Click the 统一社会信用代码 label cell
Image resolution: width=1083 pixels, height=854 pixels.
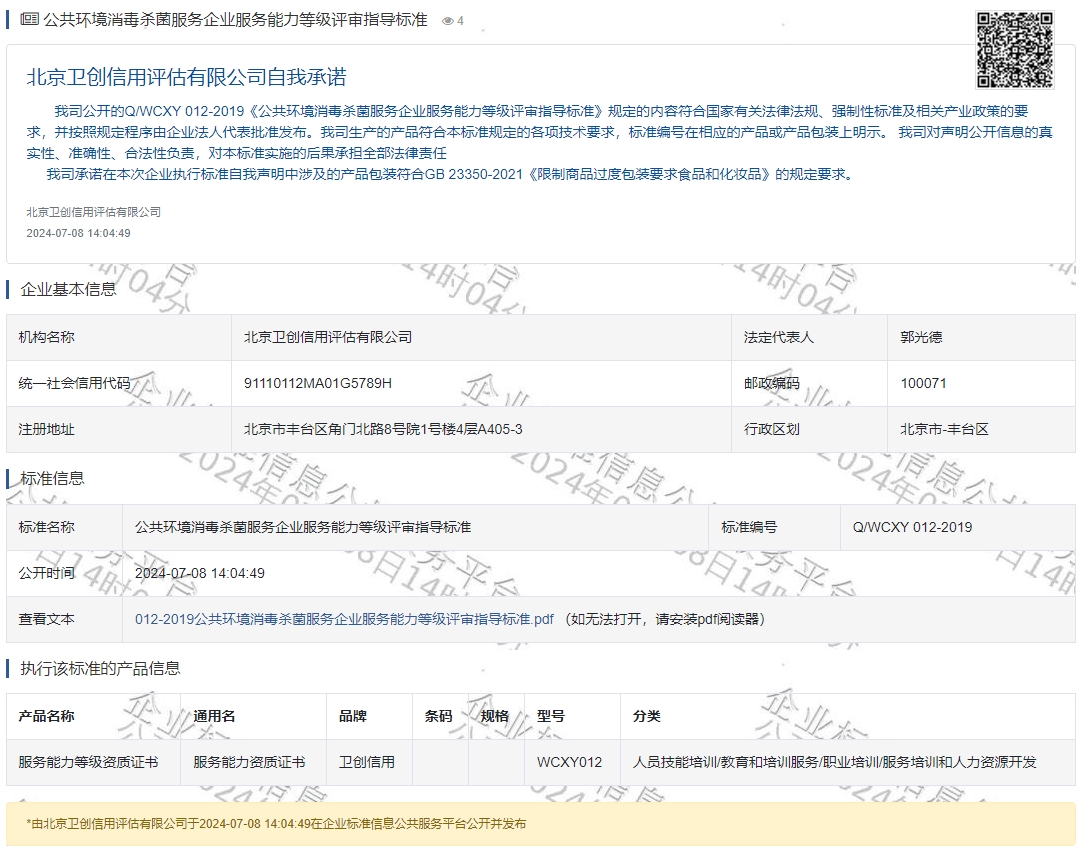(x=119, y=383)
